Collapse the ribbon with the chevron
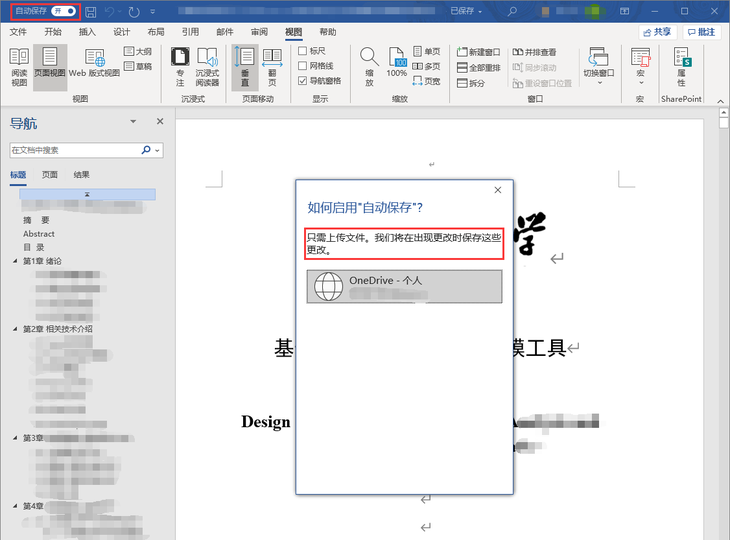This screenshot has height=540, width=730. pyautogui.click(x=720, y=101)
